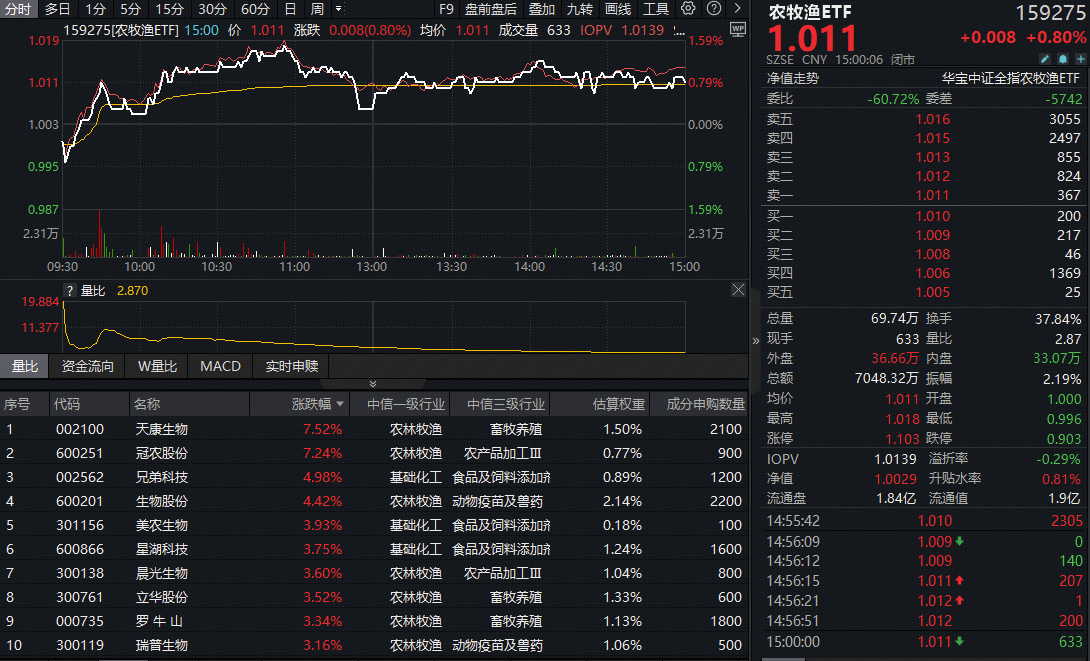Collapse the constituent list with double chevron

(x=373, y=384)
